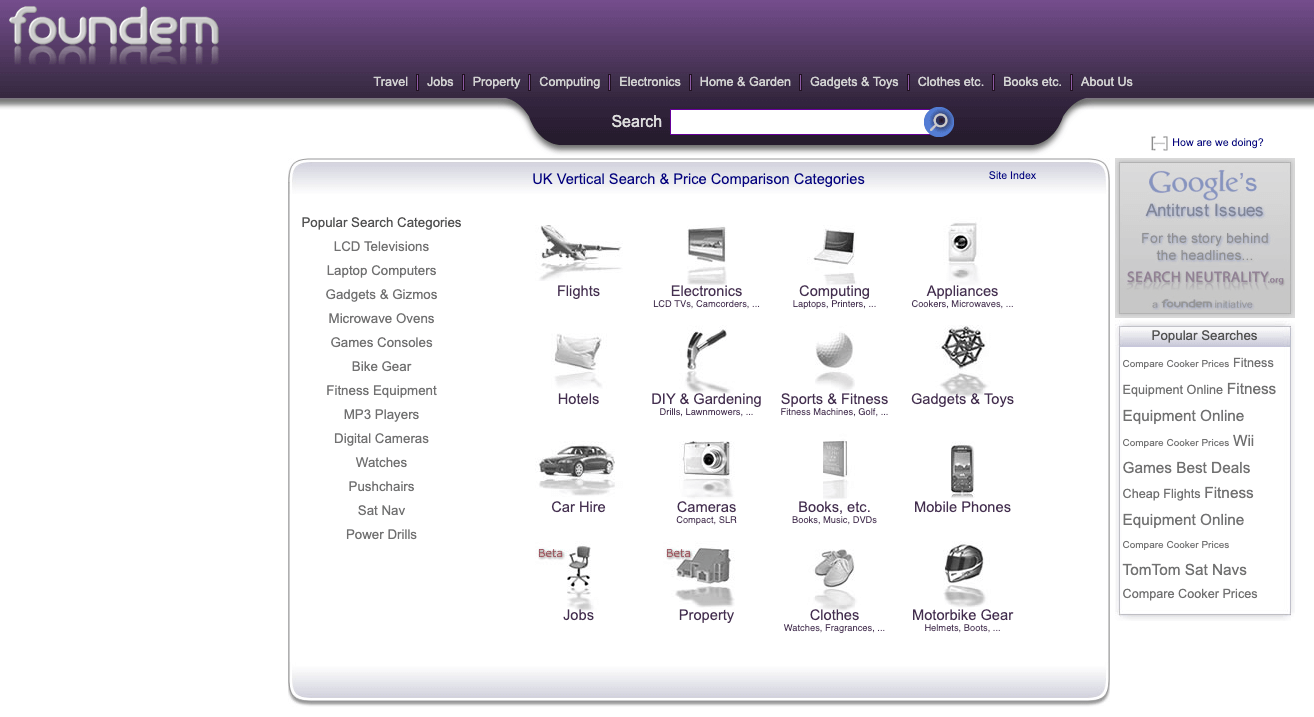The width and height of the screenshot is (1314, 717).
Task: Open the Travel menu item
Action: [391, 82]
